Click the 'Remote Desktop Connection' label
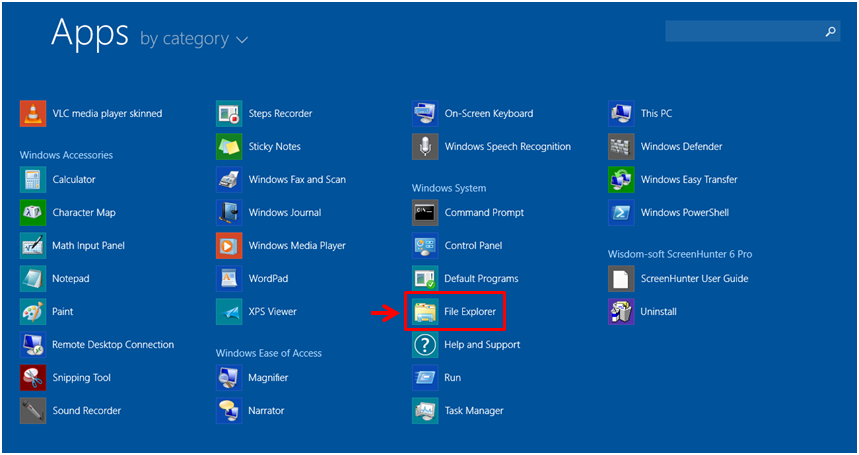859x455 pixels. pos(113,344)
